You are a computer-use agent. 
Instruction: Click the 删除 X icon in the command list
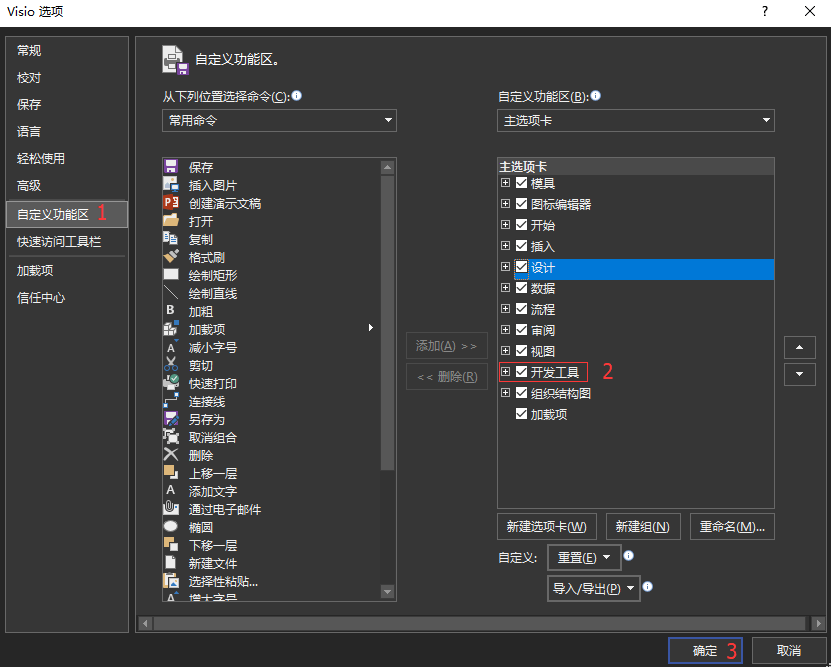coord(171,455)
